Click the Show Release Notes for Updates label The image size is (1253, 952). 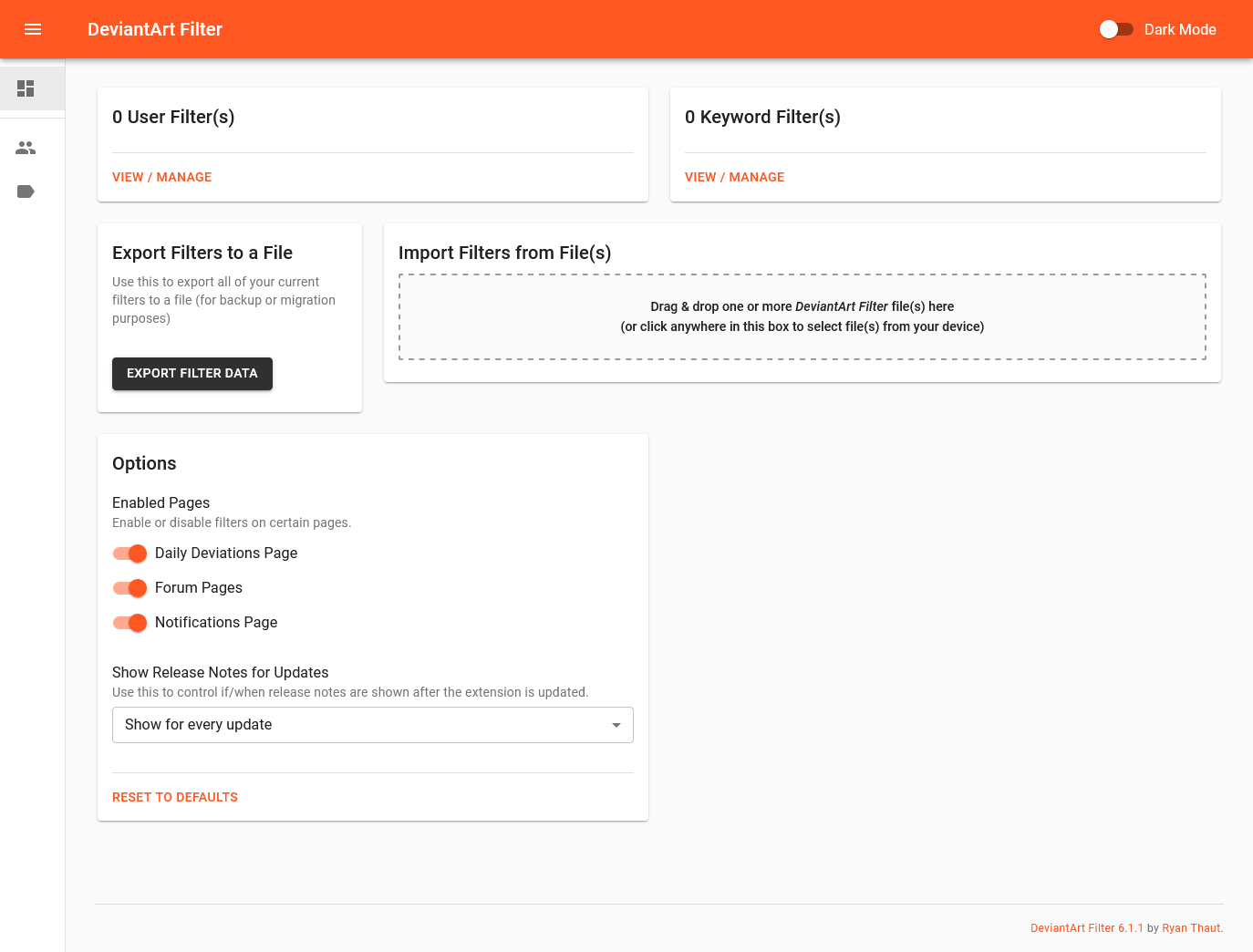coord(220,672)
